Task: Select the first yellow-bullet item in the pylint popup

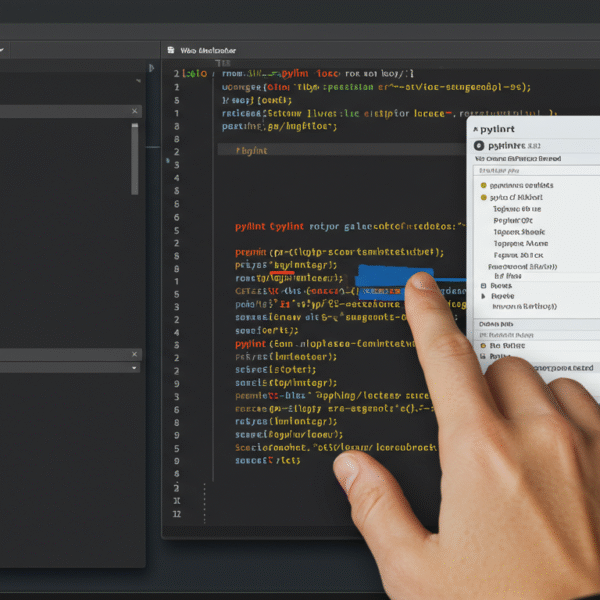Action: tap(484, 185)
